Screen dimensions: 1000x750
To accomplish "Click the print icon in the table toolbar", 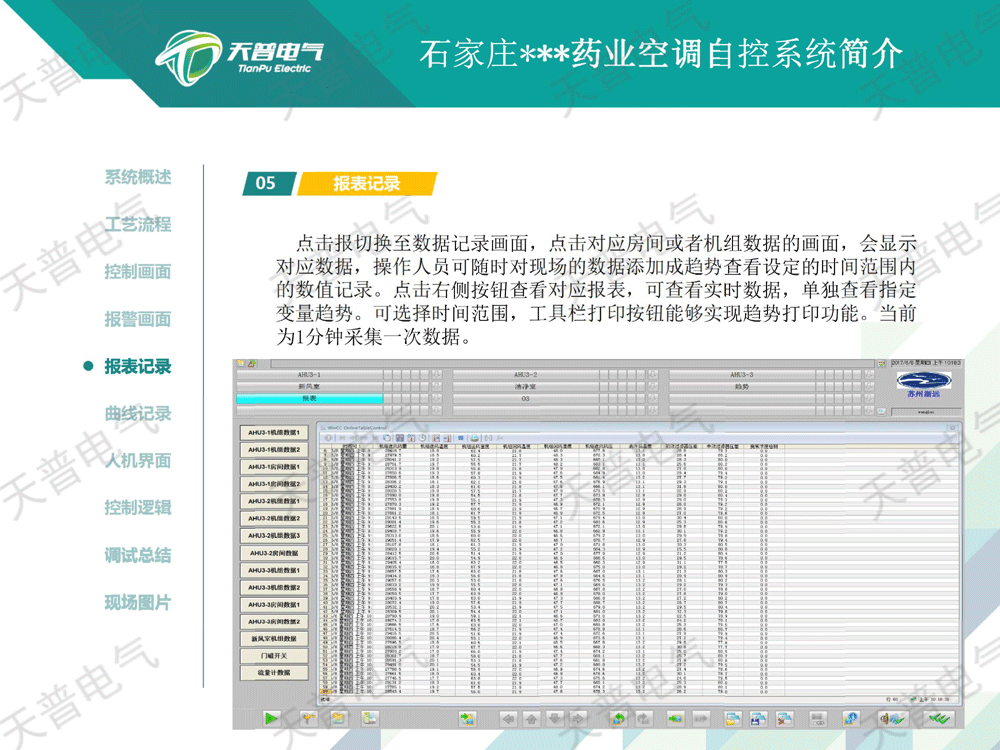I will 474,438.
